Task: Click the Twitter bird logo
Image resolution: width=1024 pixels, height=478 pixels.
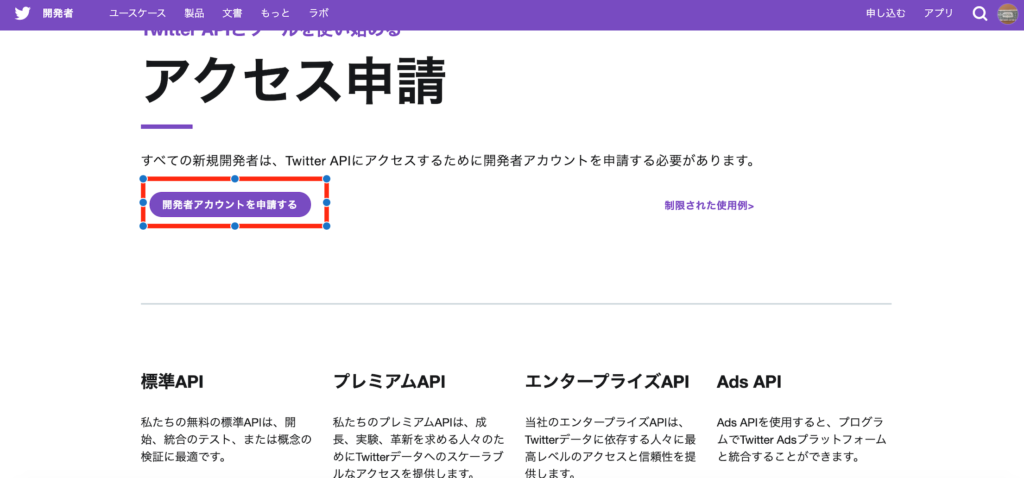Action: [x=22, y=14]
